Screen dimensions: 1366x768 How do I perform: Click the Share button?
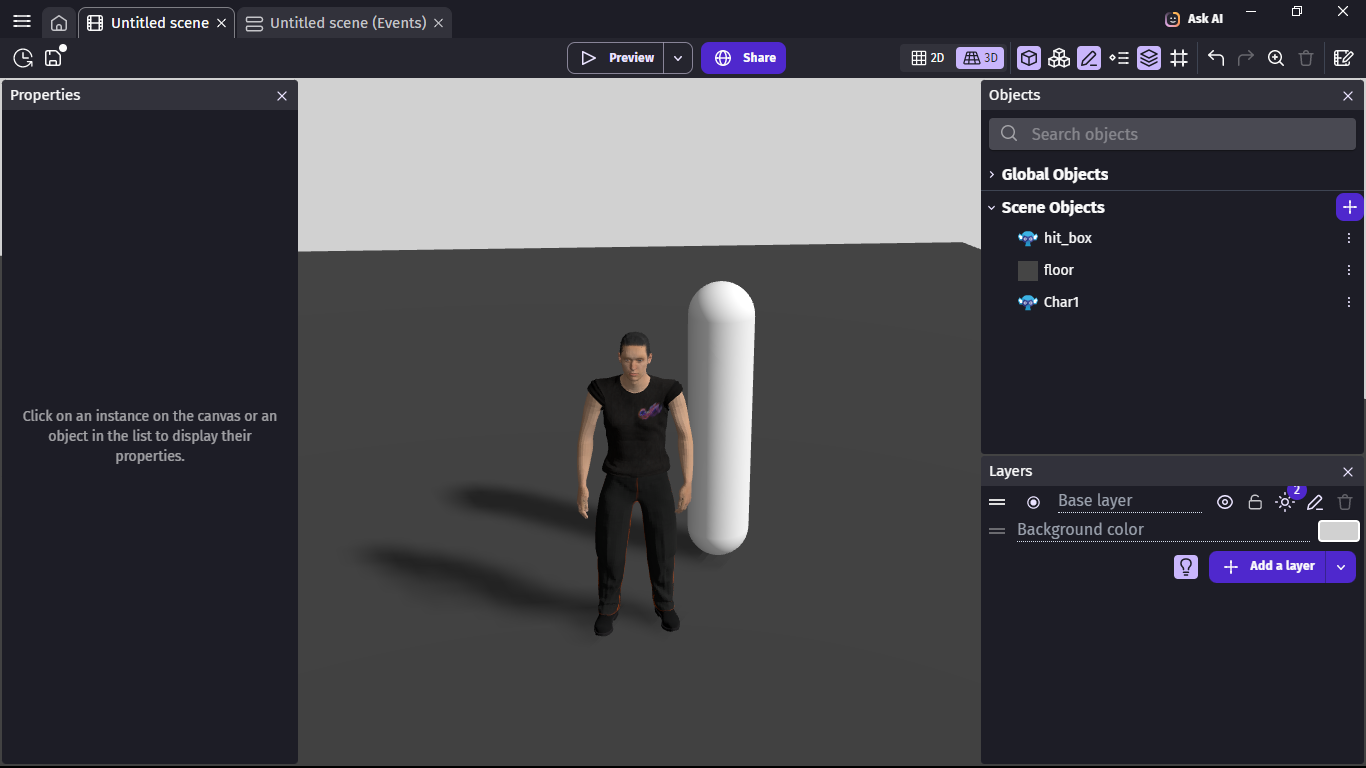click(x=743, y=58)
